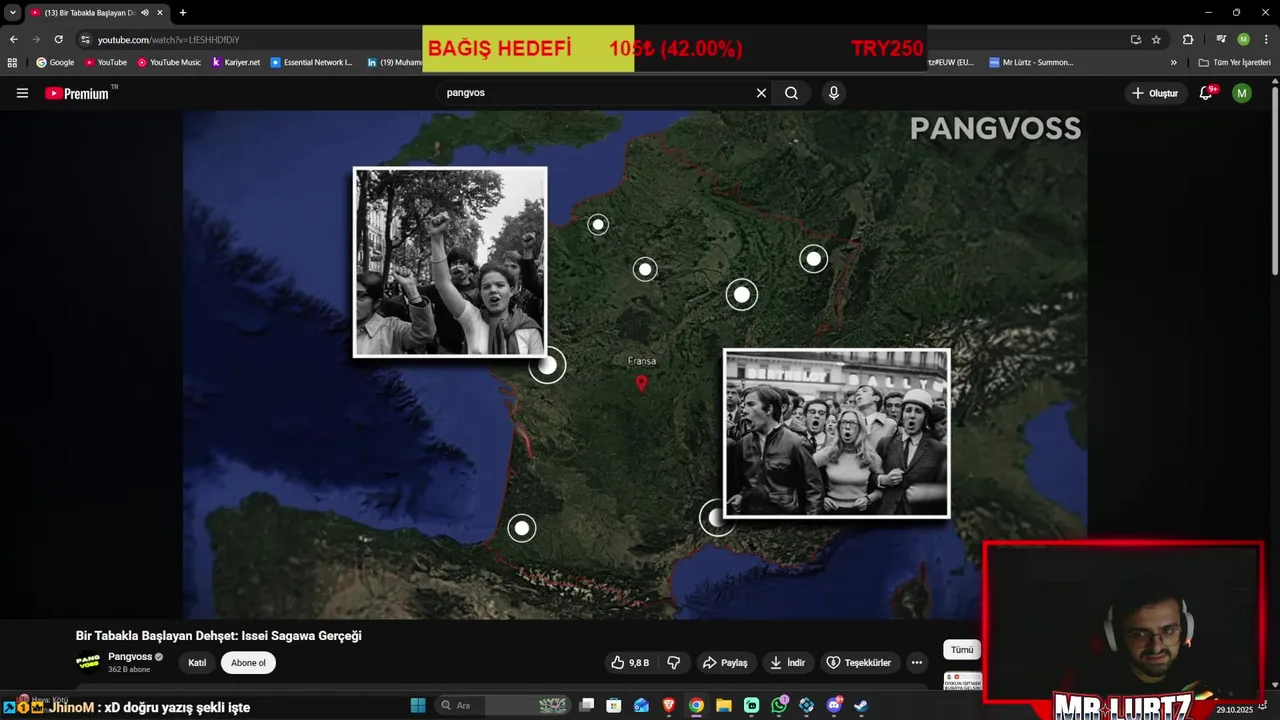The image size is (1280, 720).
Task: Open File Explorer from taskbar
Action: pos(724,706)
